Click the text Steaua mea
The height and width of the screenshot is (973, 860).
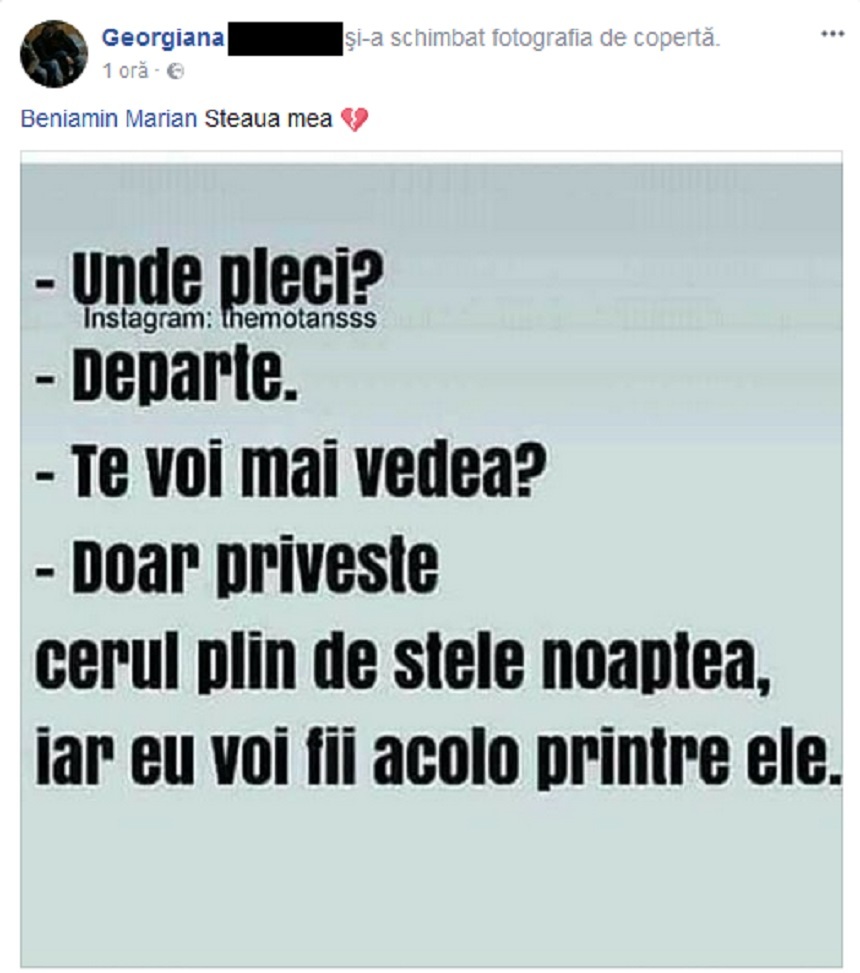click(x=251, y=119)
